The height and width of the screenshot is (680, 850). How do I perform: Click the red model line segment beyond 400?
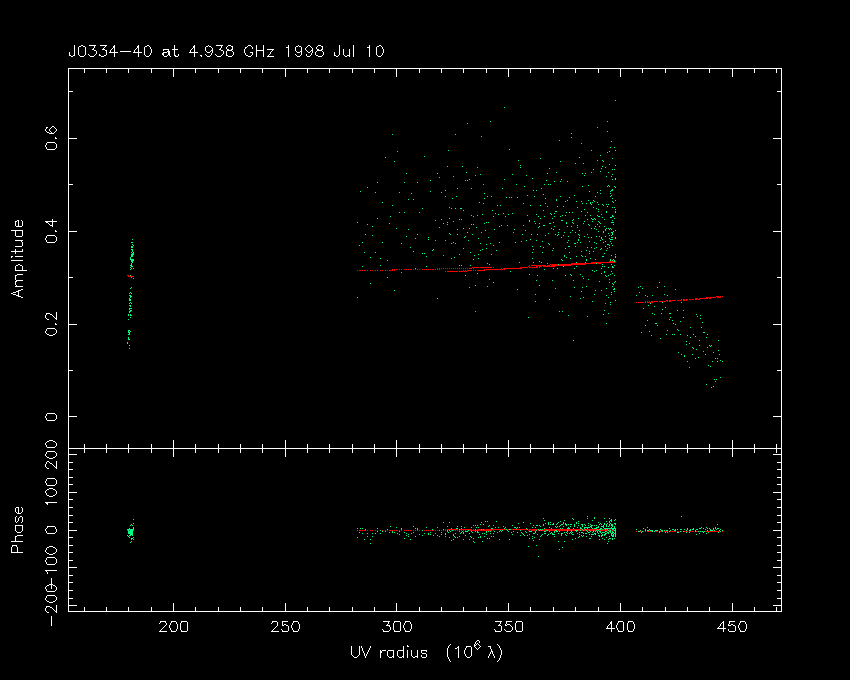coord(679,299)
